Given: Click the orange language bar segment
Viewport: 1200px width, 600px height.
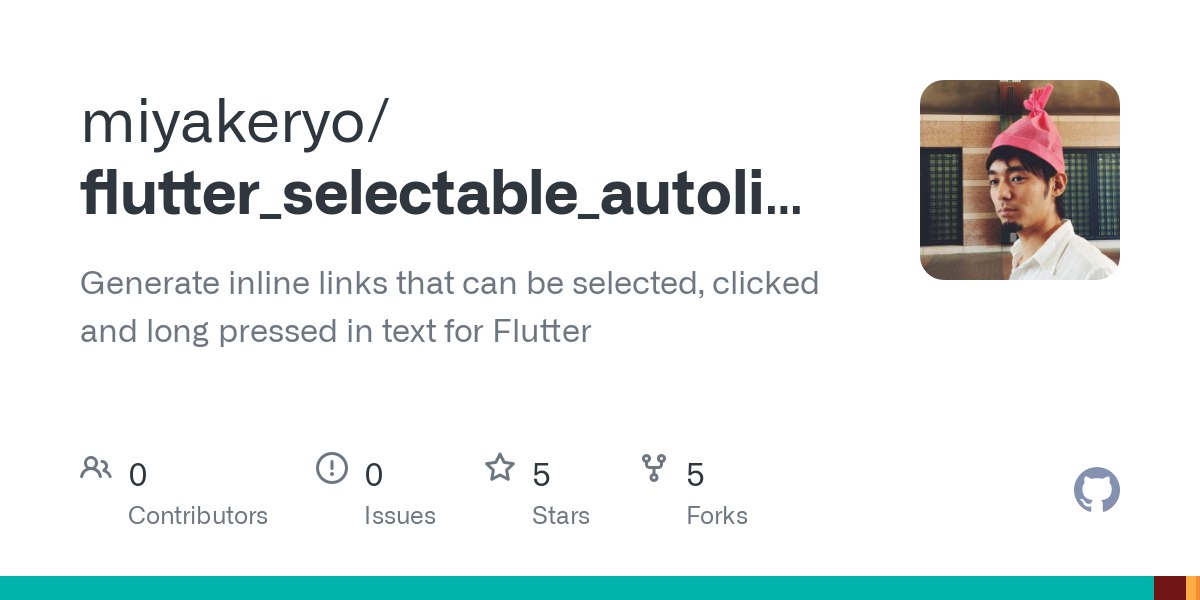Looking at the screenshot, I should [x=1193, y=588].
